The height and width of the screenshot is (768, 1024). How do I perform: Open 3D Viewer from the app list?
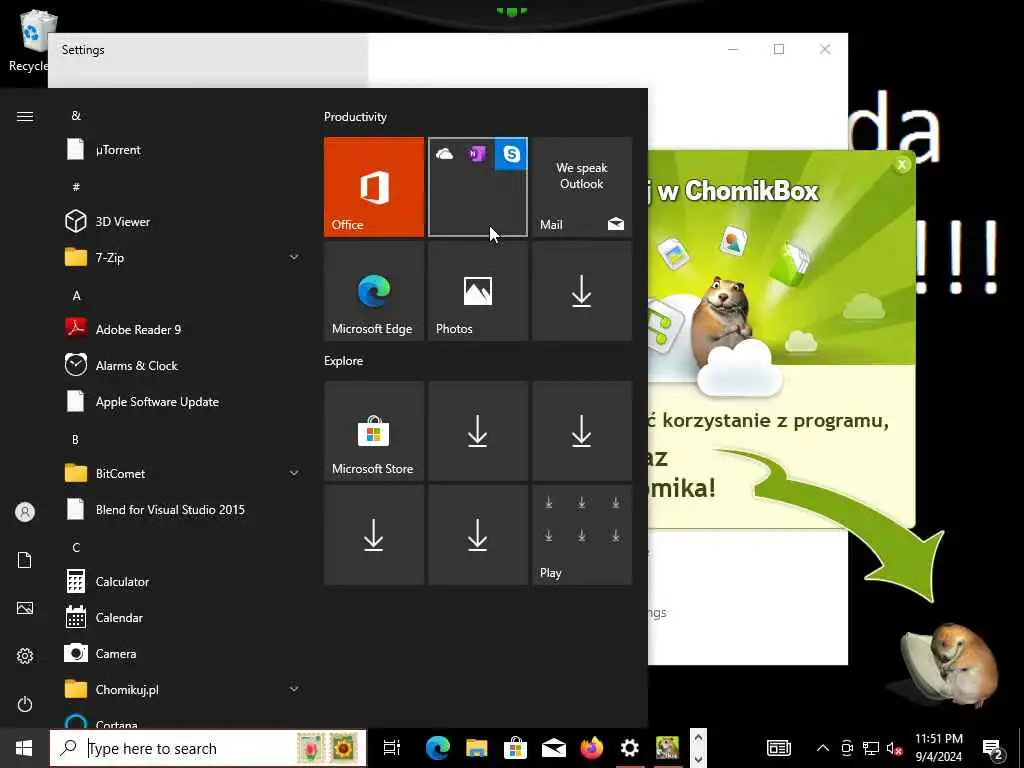pyautogui.click(x=183, y=221)
